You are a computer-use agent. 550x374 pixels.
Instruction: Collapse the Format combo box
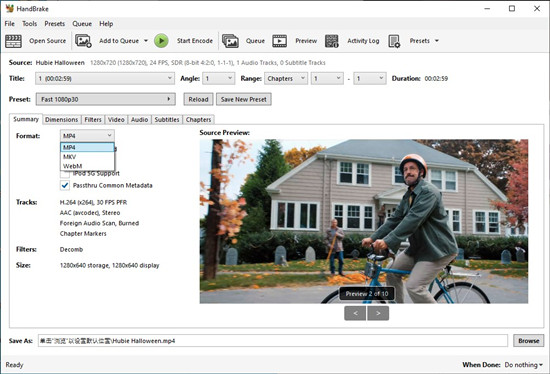[x=87, y=136]
